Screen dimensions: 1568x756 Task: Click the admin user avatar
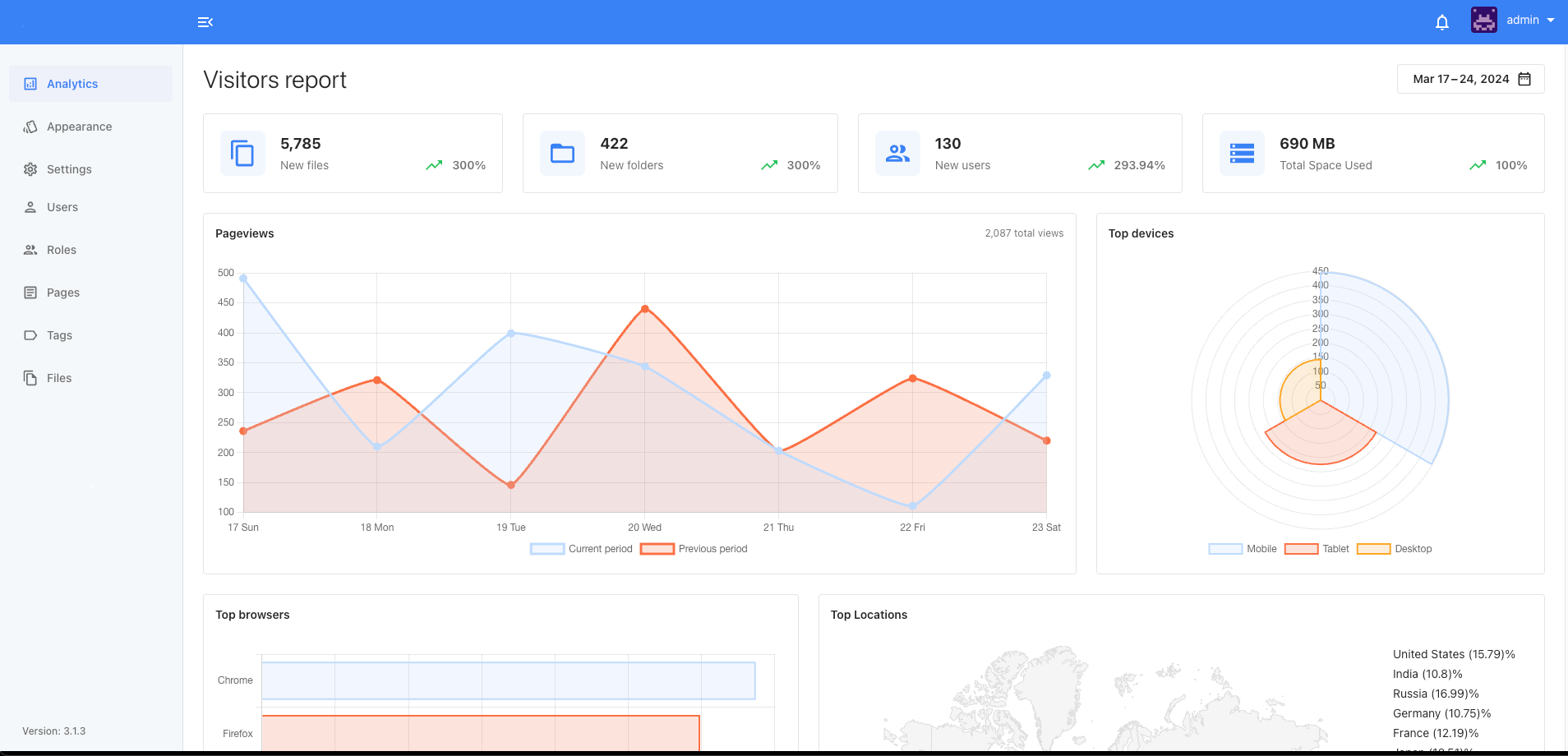click(1483, 21)
